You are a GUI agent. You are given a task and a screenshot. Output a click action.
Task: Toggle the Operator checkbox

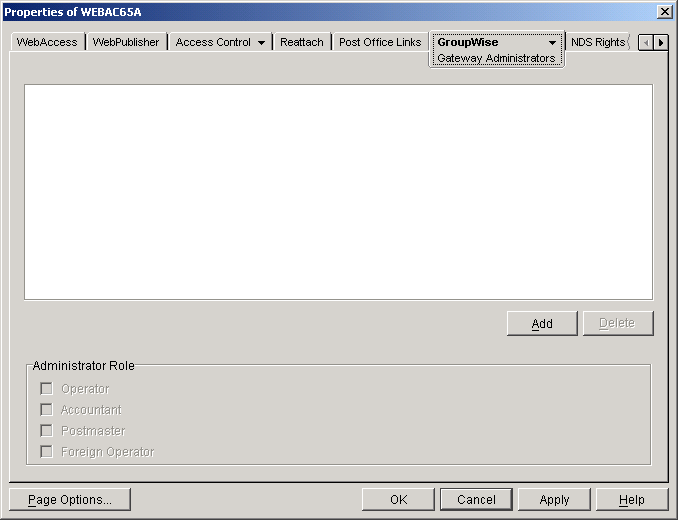pos(46,389)
